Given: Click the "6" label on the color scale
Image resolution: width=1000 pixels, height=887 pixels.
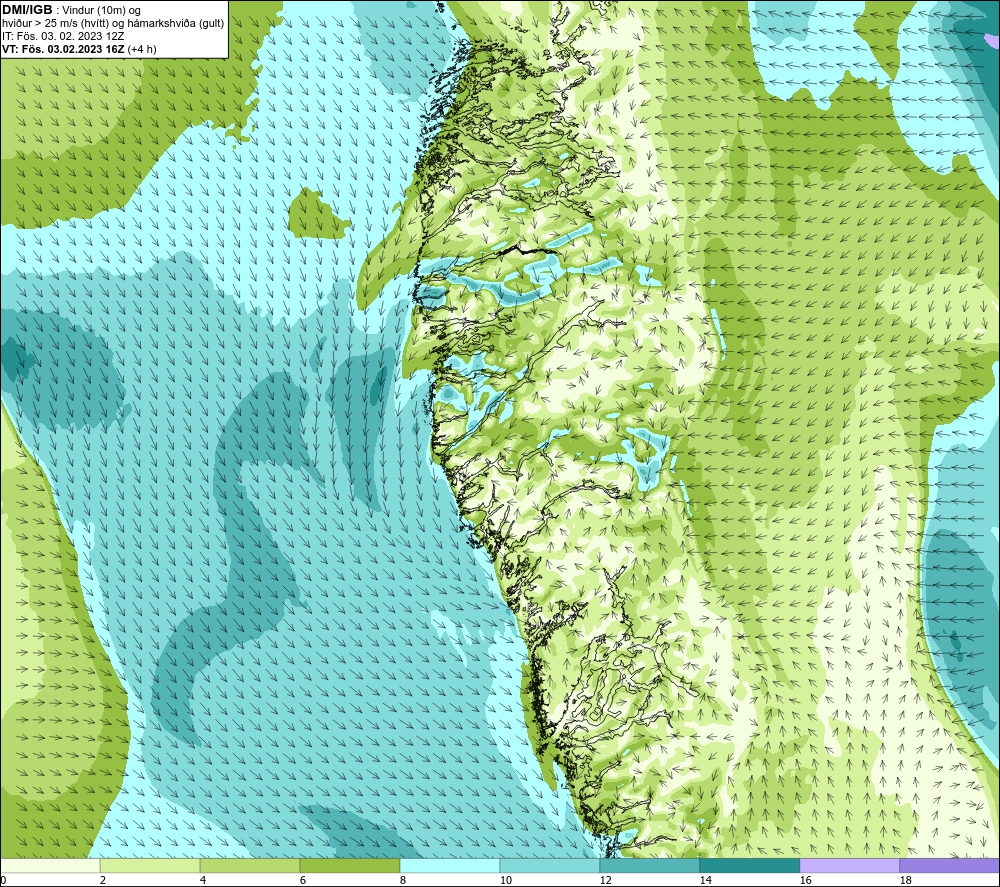Looking at the screenshot, I should (x=303, y=881).
